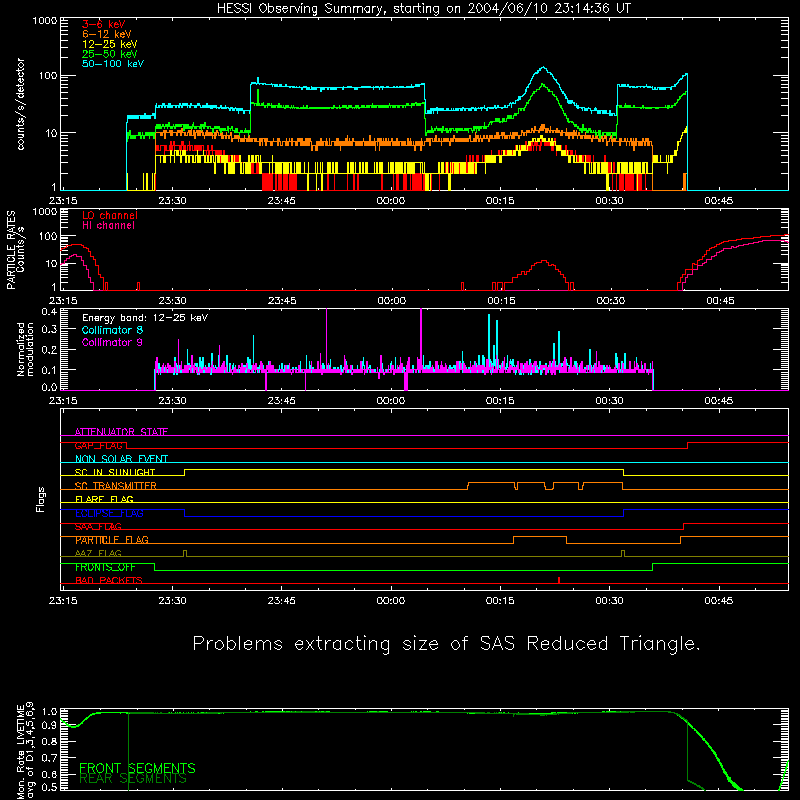Click the FRONTS_OFF flag label
Screen dimensions: 800x800
(105, 567)
